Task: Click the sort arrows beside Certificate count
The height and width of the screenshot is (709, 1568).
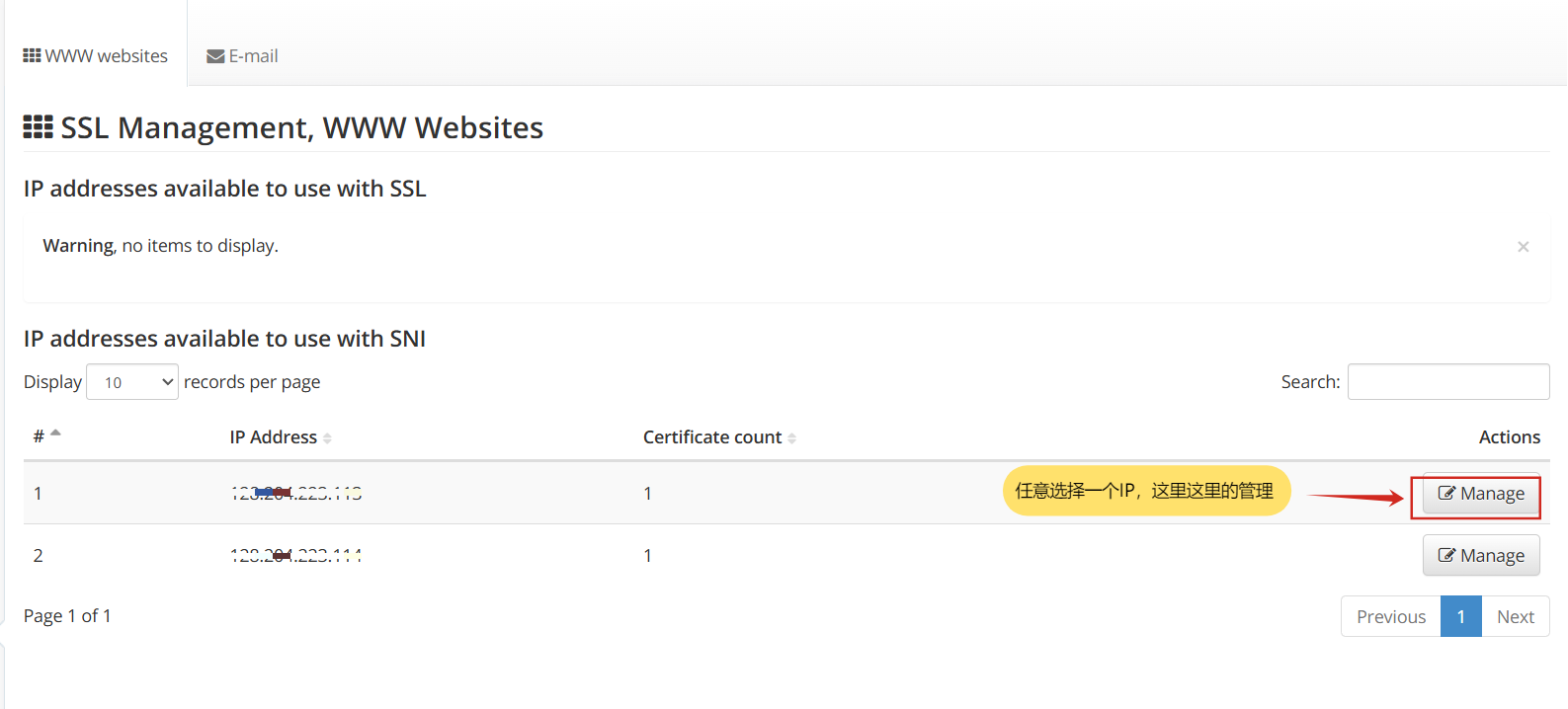Action: click(x=791, y=438)
